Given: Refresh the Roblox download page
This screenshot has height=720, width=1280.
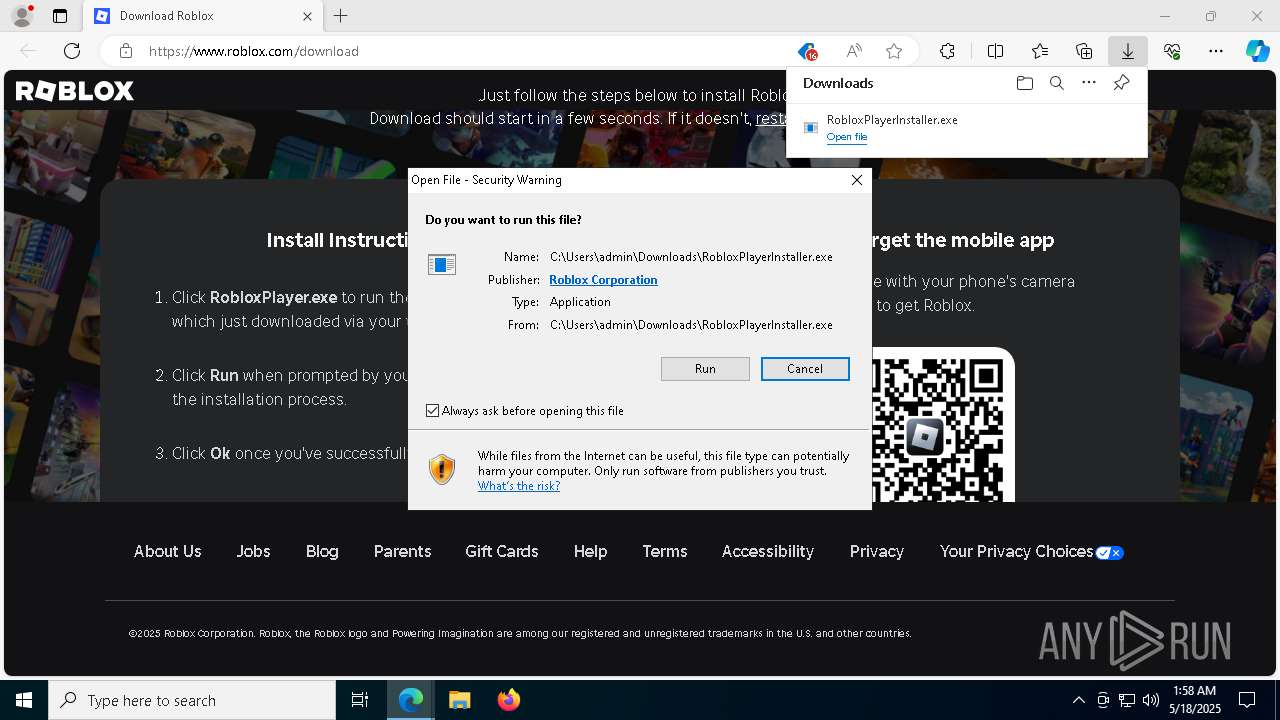Looking at the screenshot, I should [x=72, y=51].
